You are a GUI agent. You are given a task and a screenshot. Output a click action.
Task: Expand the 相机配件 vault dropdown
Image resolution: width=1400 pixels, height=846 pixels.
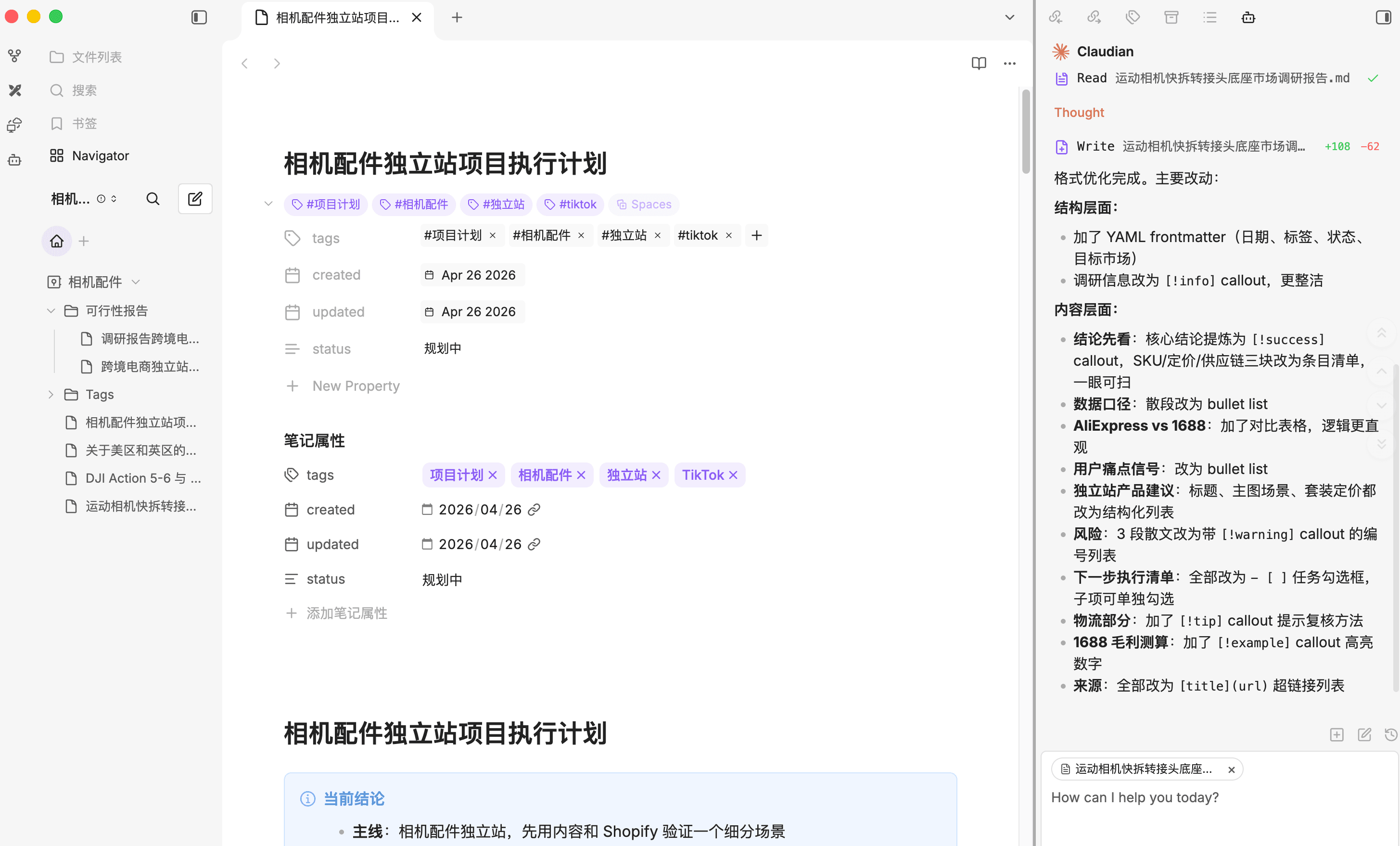tap(136, 282)
